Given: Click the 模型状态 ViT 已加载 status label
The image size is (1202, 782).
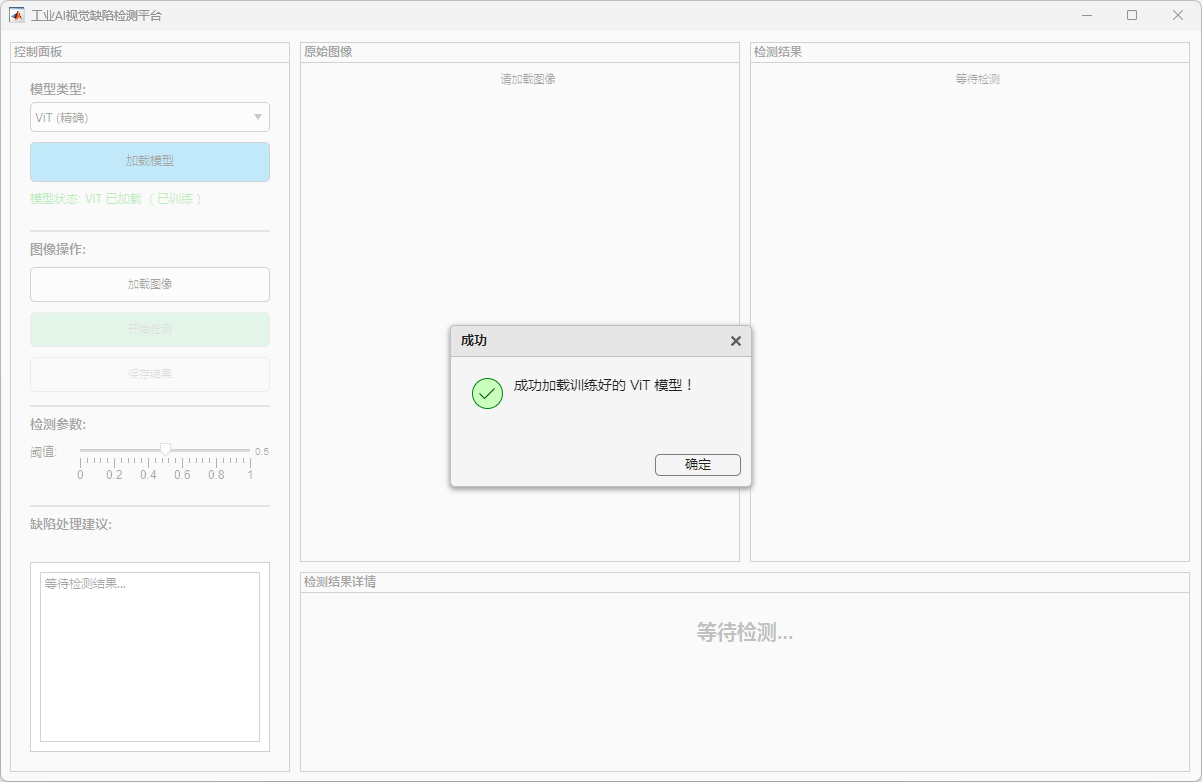Looking at the screenshot, I should pyautogui.click(x=116, y=199).
